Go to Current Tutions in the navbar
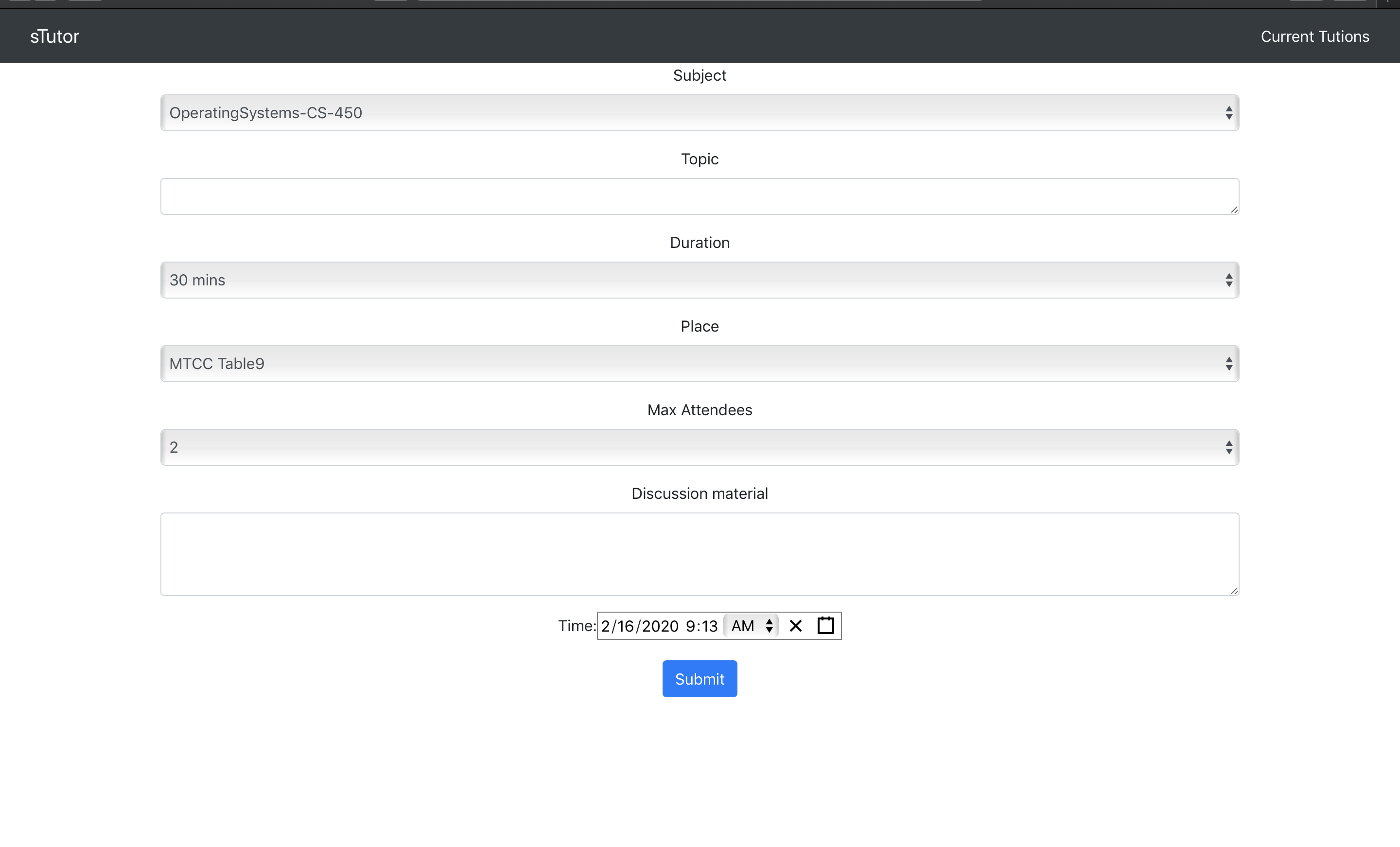1400x847 pixels. (x=1315, y=36)
